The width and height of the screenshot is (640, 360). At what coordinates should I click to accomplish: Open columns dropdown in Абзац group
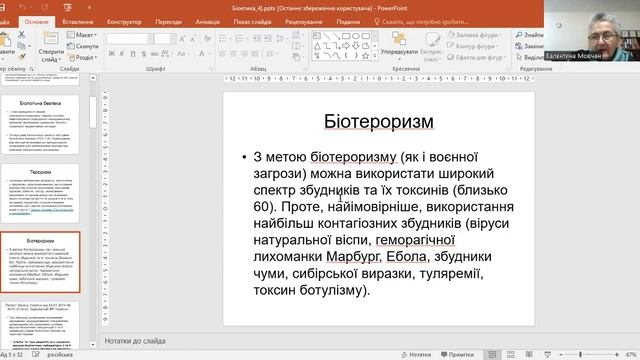pos(271,53)
